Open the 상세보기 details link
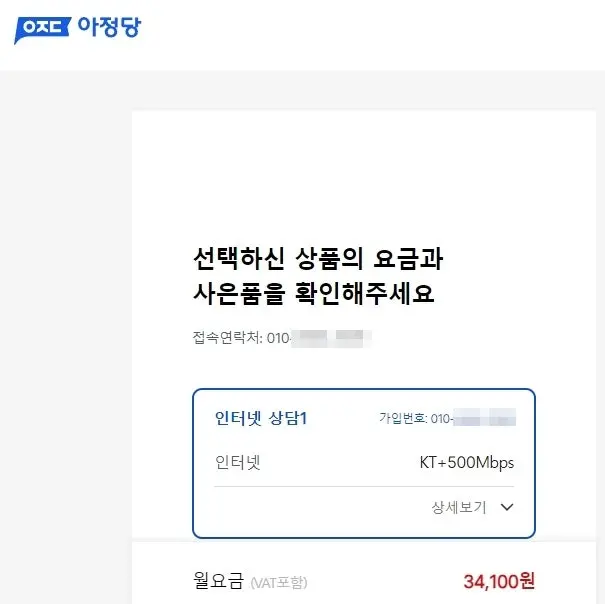The height and width of the screenshot is (604, 605). tap(459, 507)
